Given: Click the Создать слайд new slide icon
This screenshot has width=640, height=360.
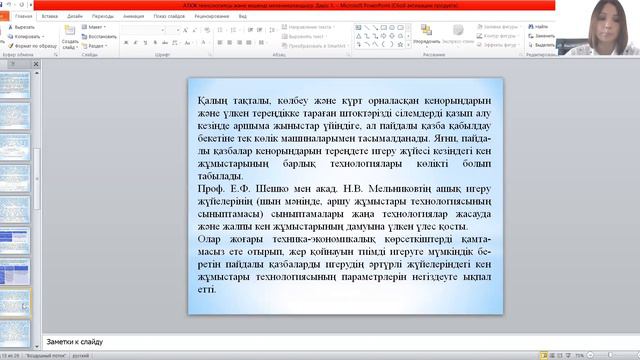Looking at the screenshot, I should [70, 31].
